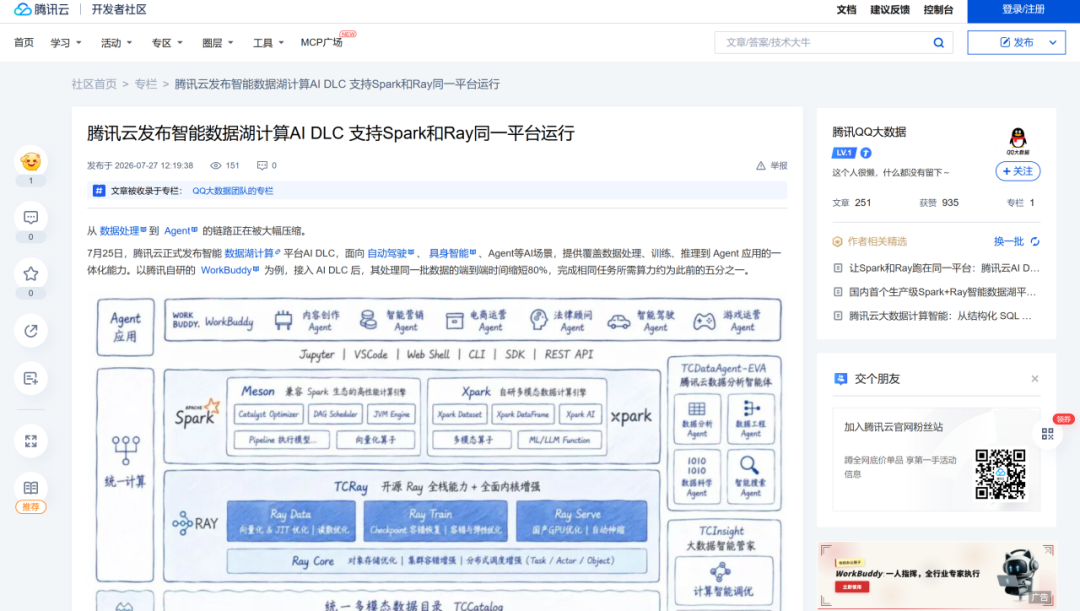Screen dimensions: 1080x611
Task: Click the author name 腾讯QQ大数据
Action: 869,132
